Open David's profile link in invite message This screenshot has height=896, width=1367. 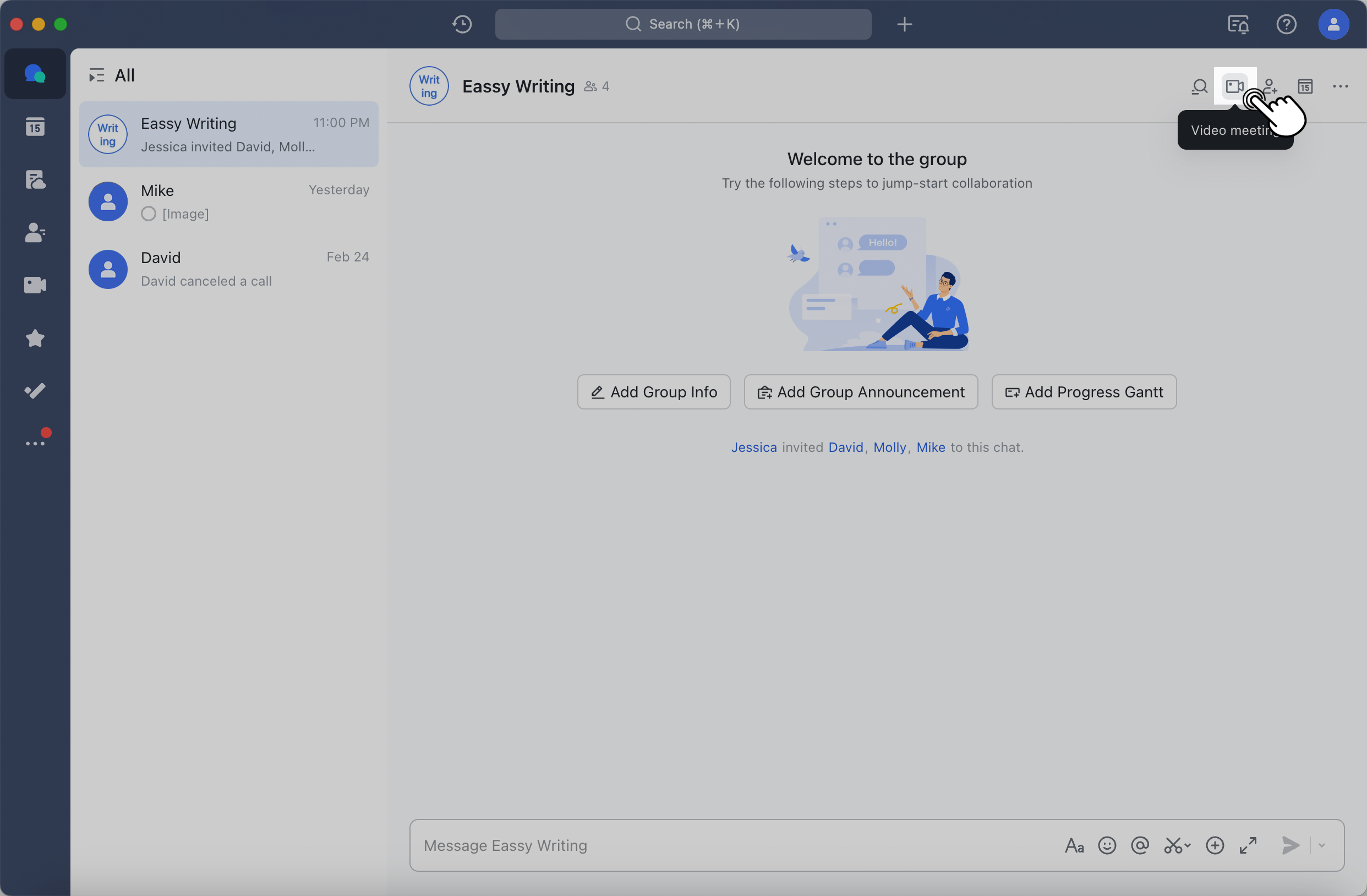tap(845, 447)
